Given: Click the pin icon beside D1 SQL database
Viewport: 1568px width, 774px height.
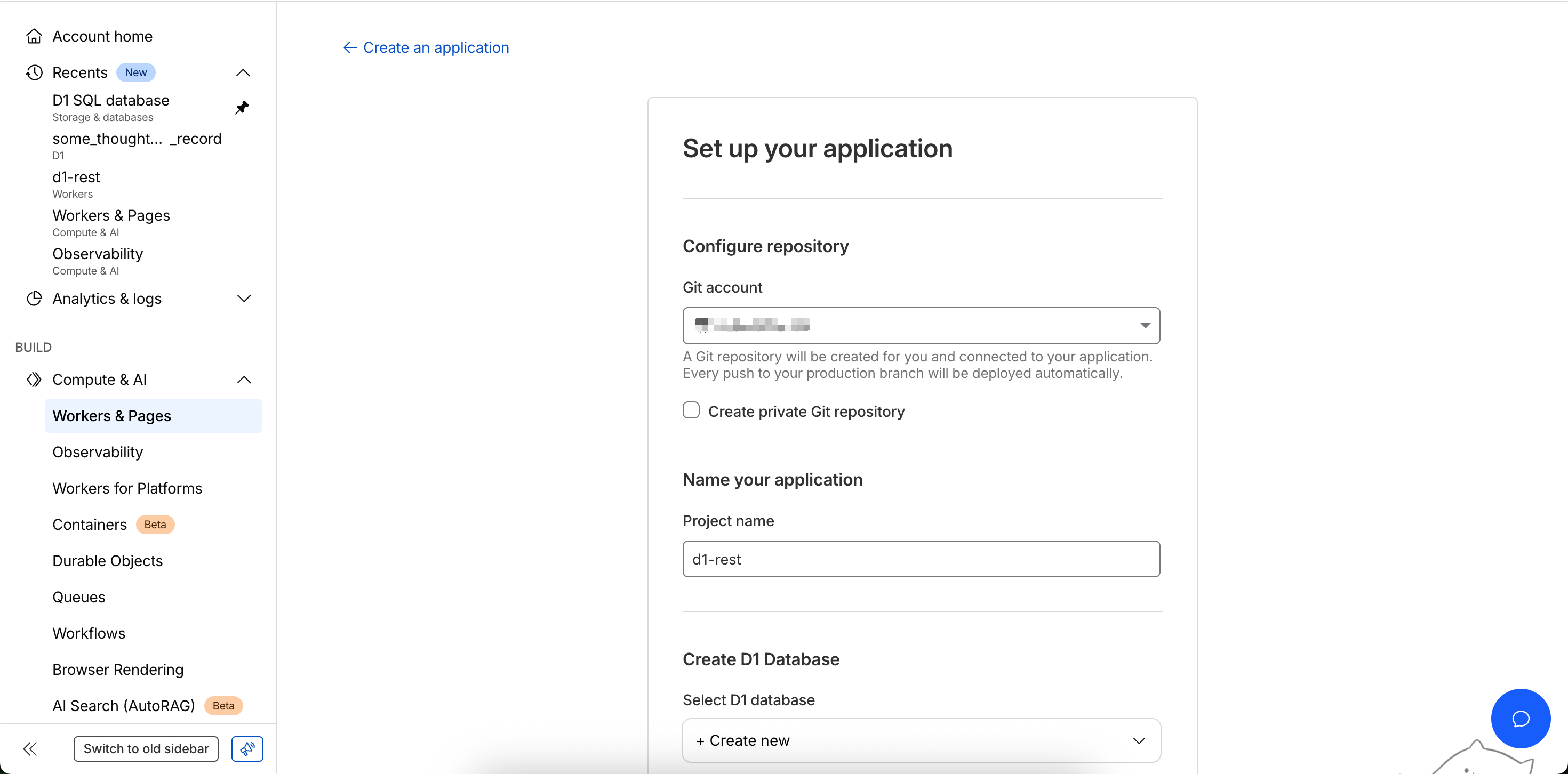Looking at the screenshot, I should (242, 108).
